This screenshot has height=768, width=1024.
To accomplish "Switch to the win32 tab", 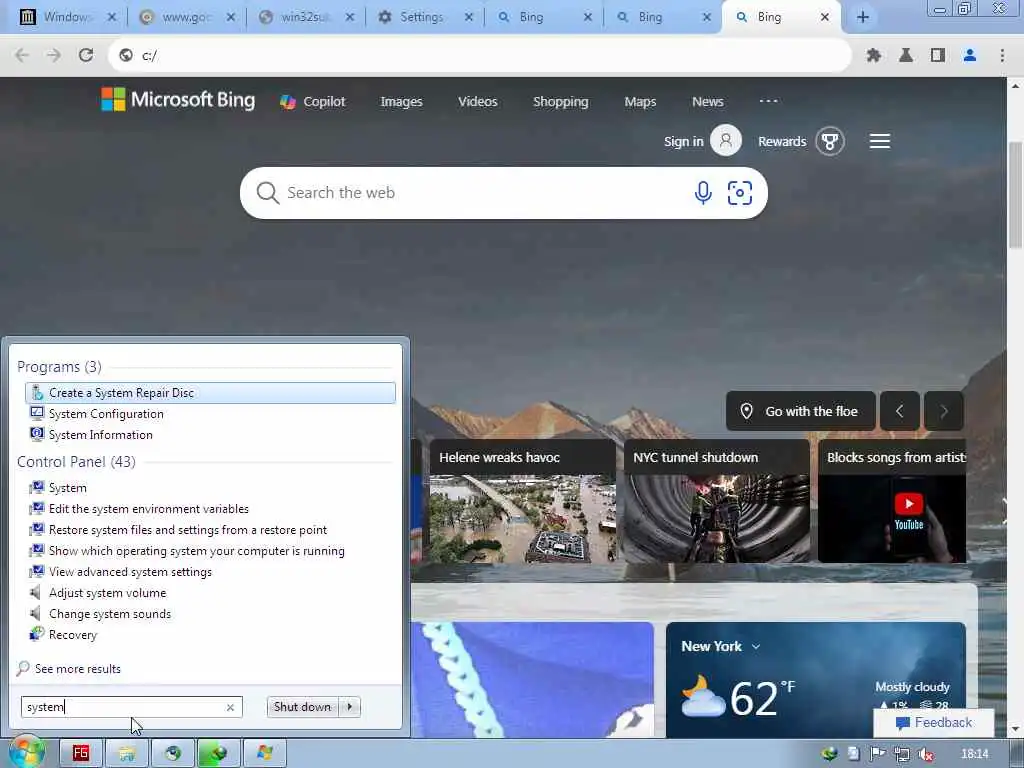I will click(x=304, y=17).
